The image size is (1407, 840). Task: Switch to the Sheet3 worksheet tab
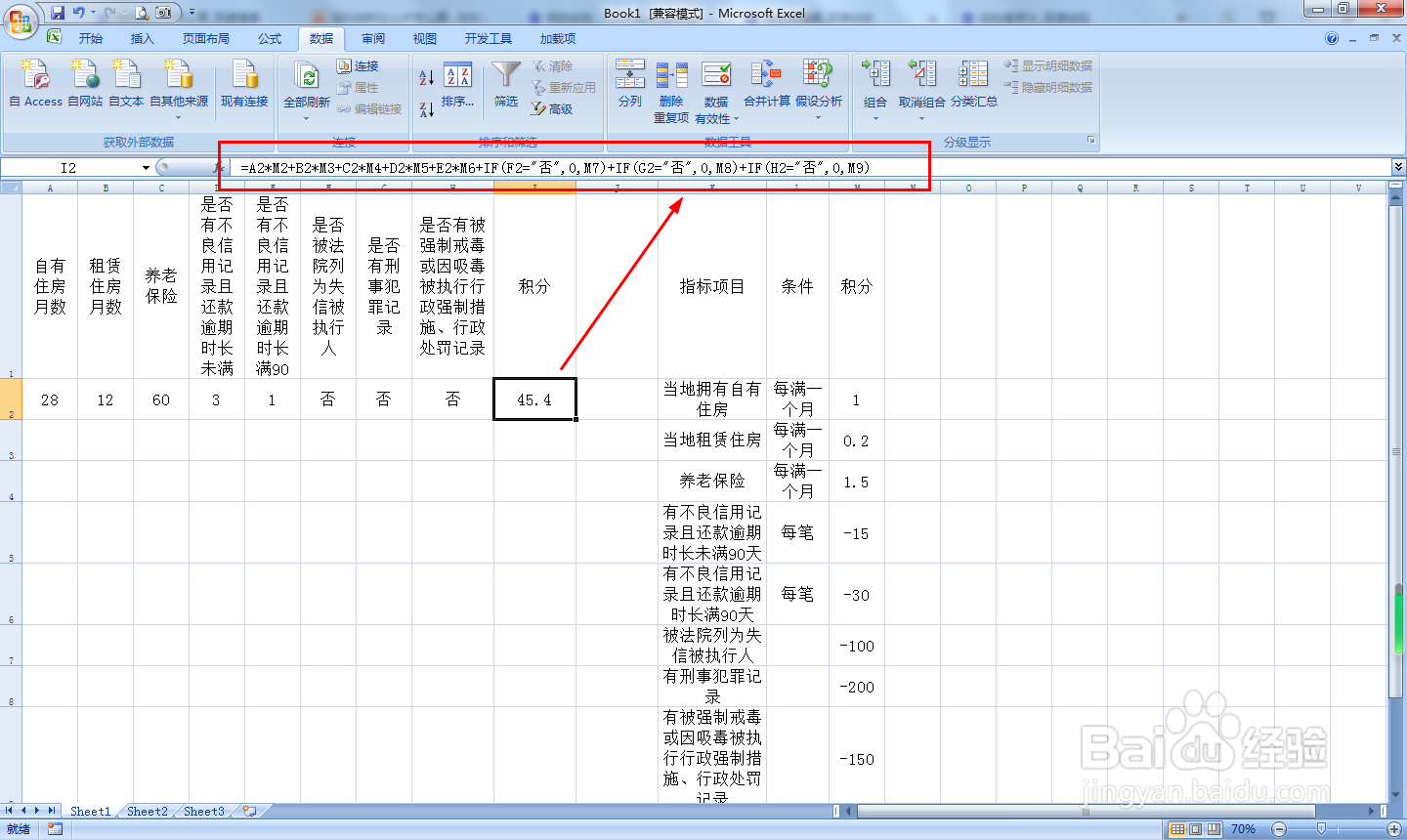[204, 811]
